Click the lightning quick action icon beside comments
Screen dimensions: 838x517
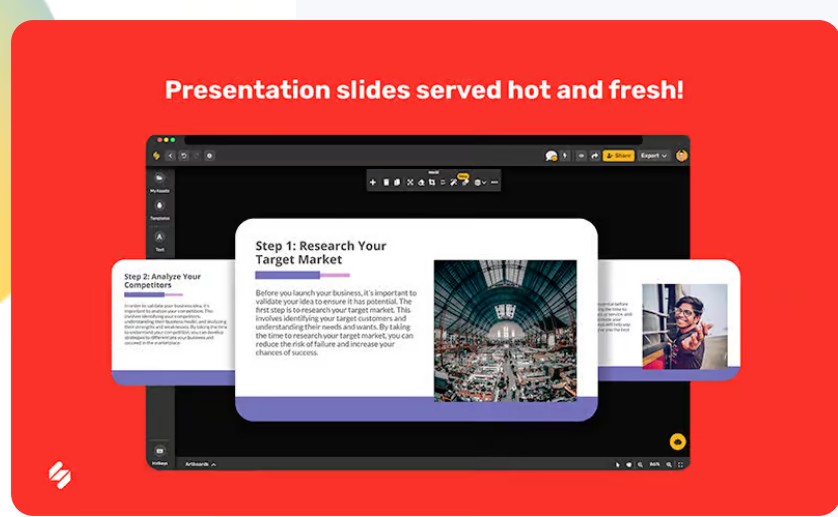pyautogui.click(x=565, y=156)
